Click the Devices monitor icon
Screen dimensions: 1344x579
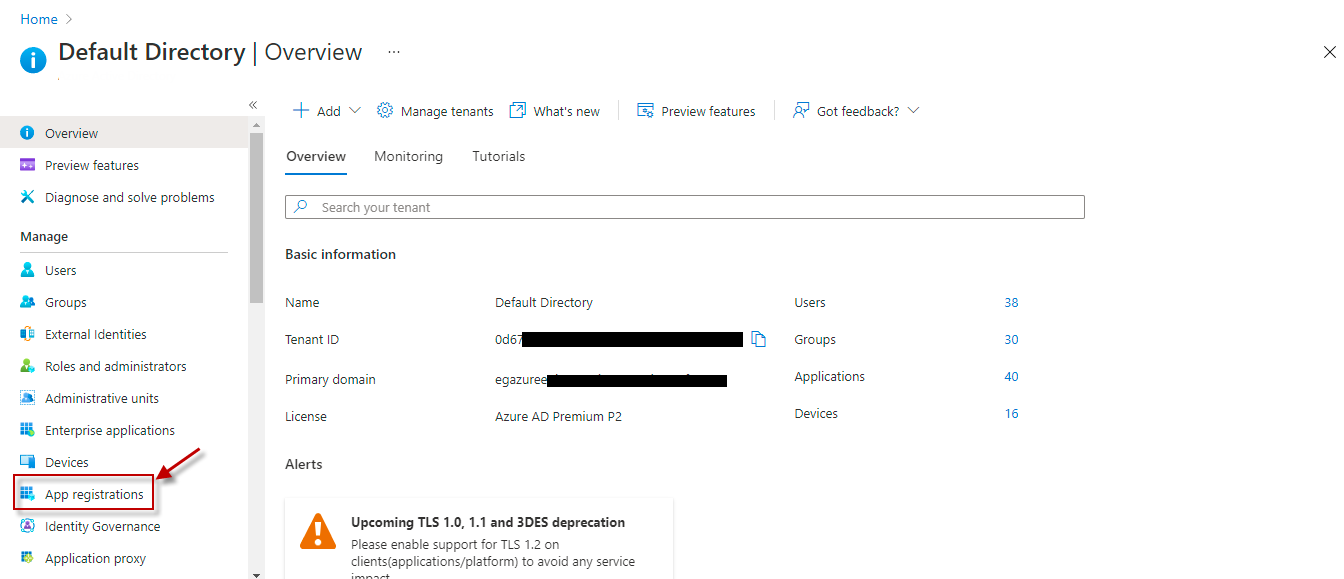(x=27, y=462)
